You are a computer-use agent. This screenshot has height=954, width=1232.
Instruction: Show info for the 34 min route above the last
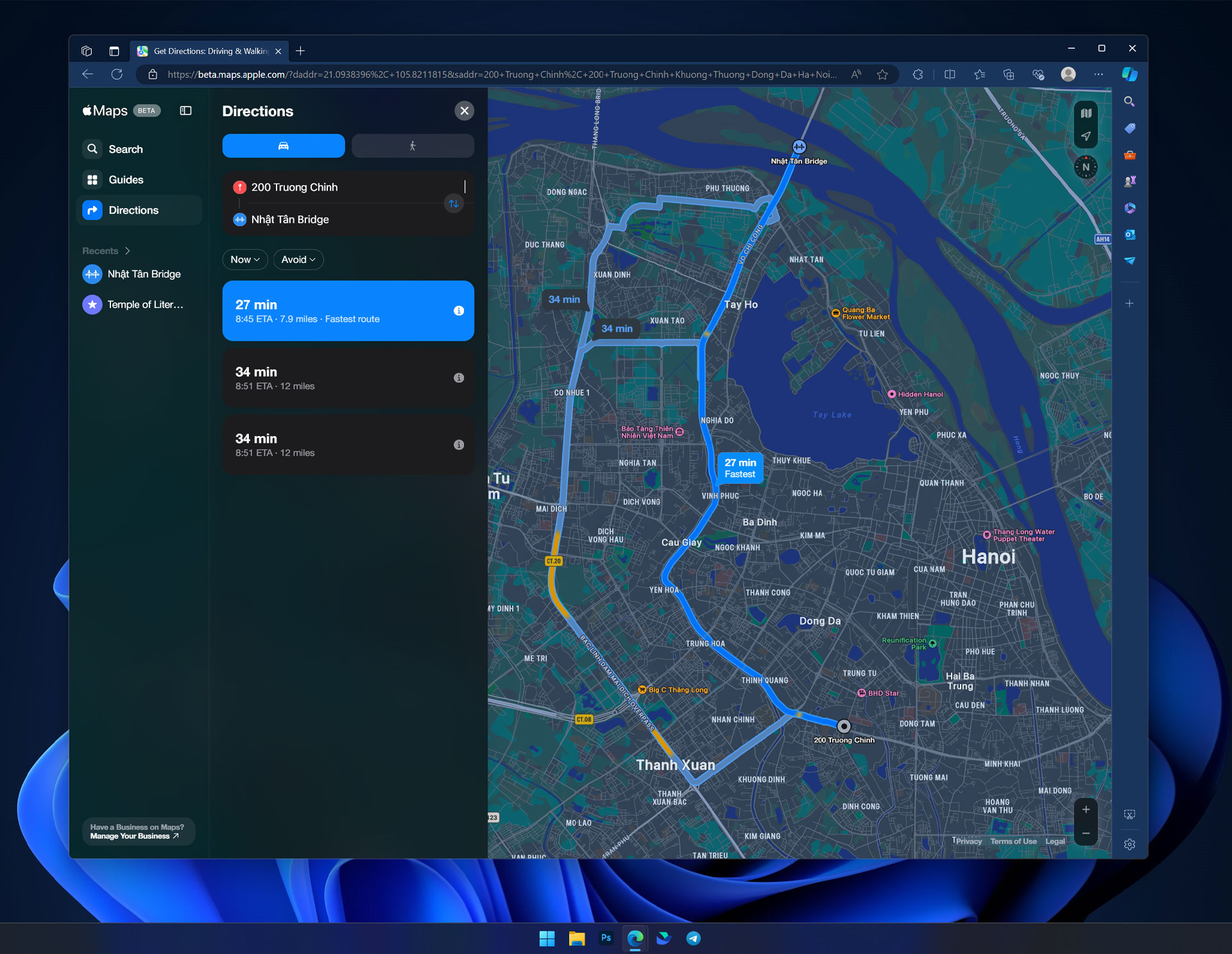coord(459,378)
